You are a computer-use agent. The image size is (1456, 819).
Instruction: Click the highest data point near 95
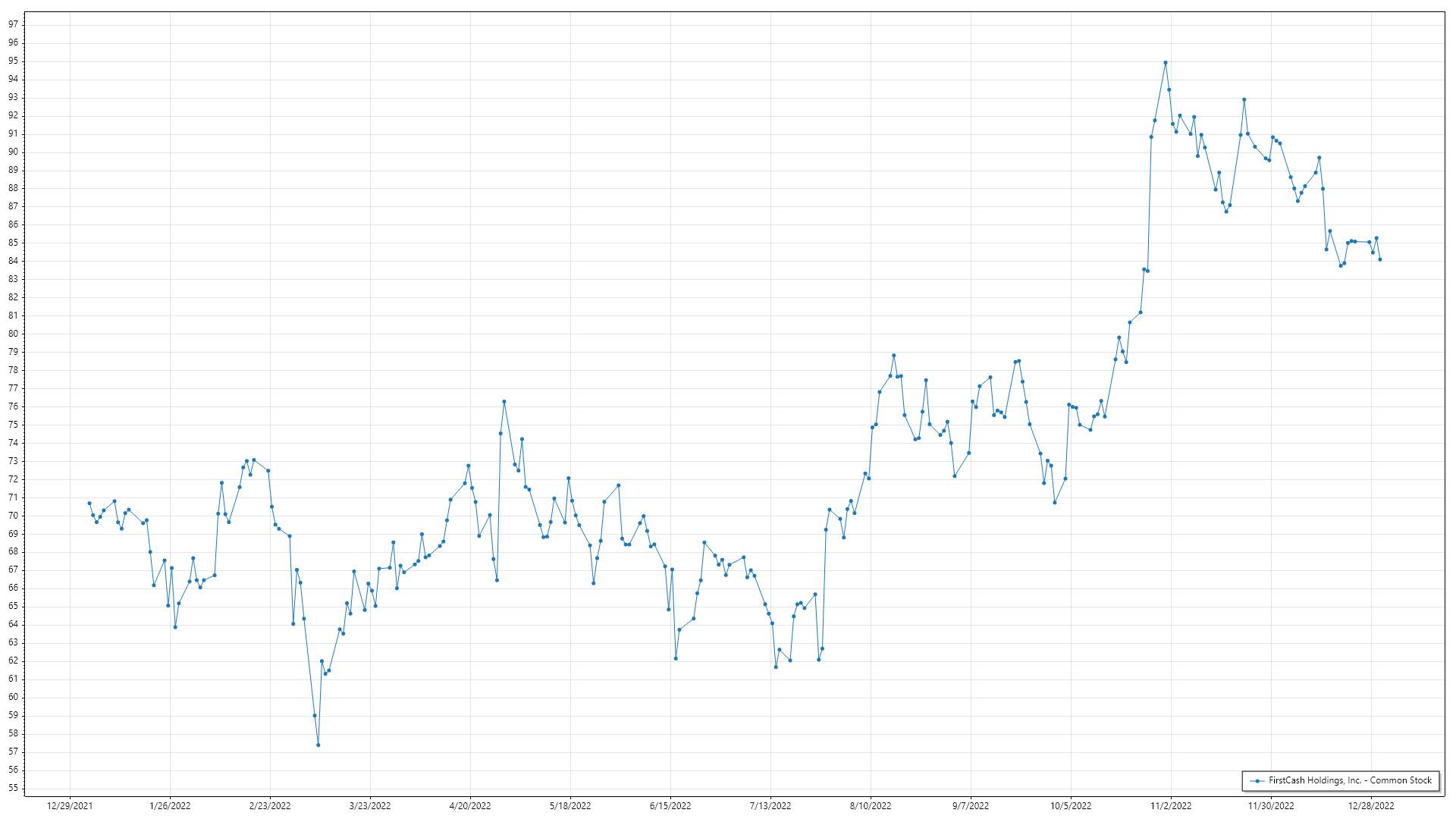[x=1166, y=63]
